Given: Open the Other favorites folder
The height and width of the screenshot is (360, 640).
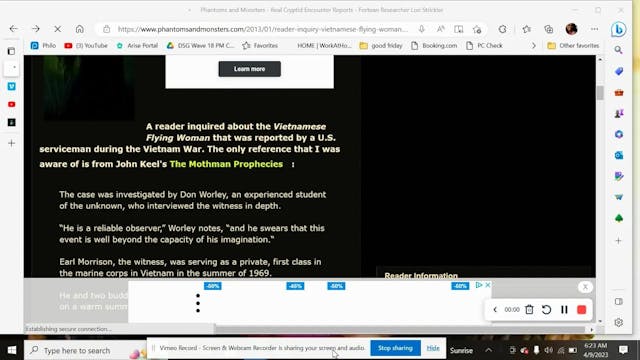Looking at the screenshot, I should pyautogui.click(x=573, y=46).
